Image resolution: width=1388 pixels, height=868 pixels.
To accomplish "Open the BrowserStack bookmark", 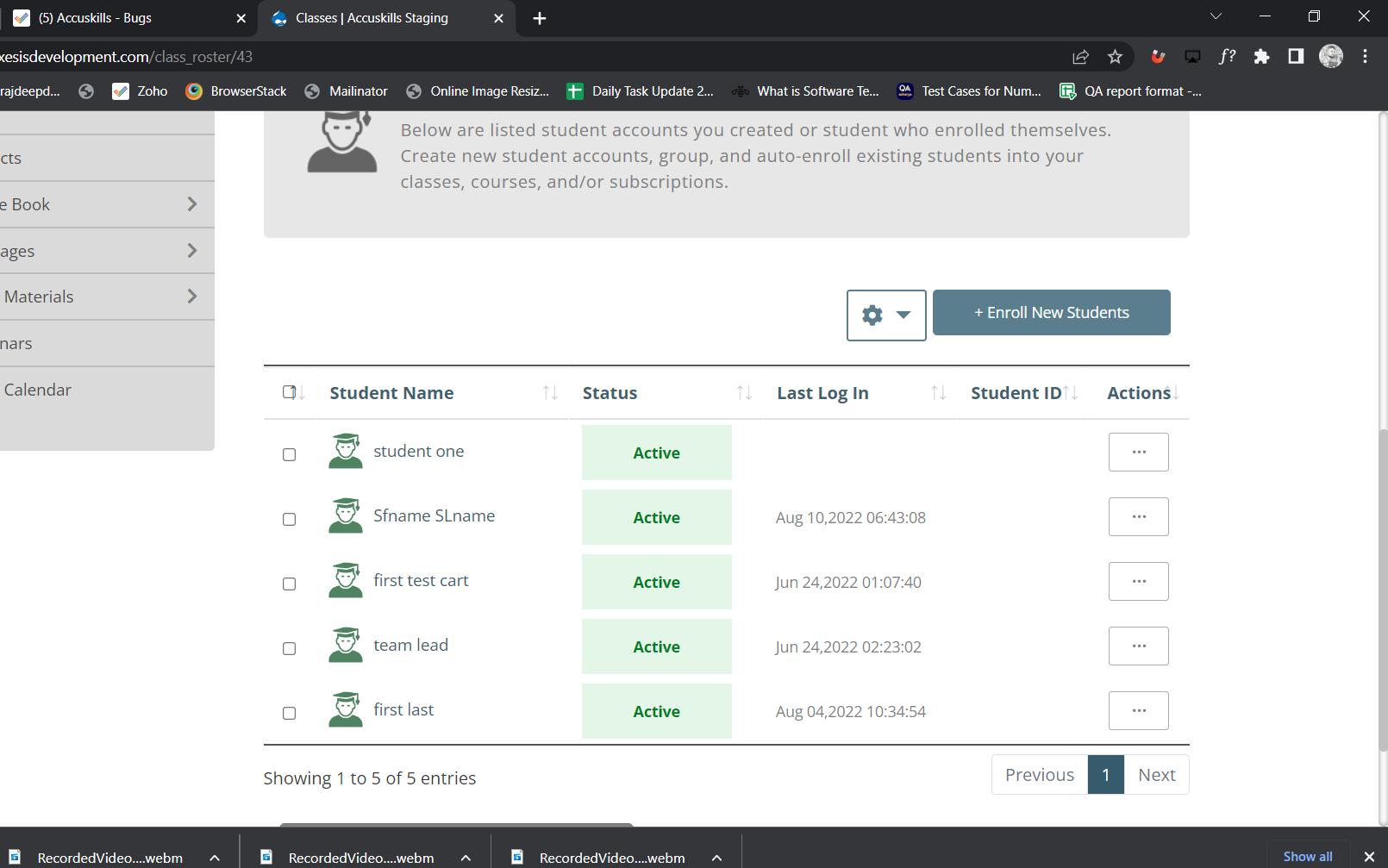I will [236, 91].
